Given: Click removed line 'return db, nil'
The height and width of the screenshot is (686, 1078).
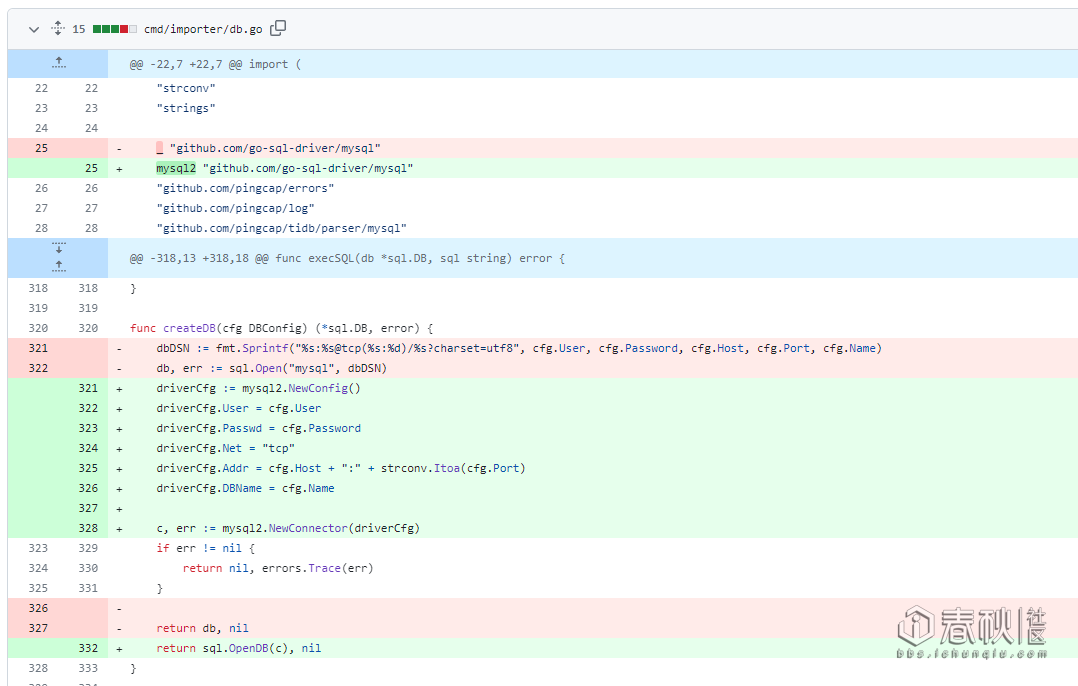Looking at the screenshot, I should [202, 628].
